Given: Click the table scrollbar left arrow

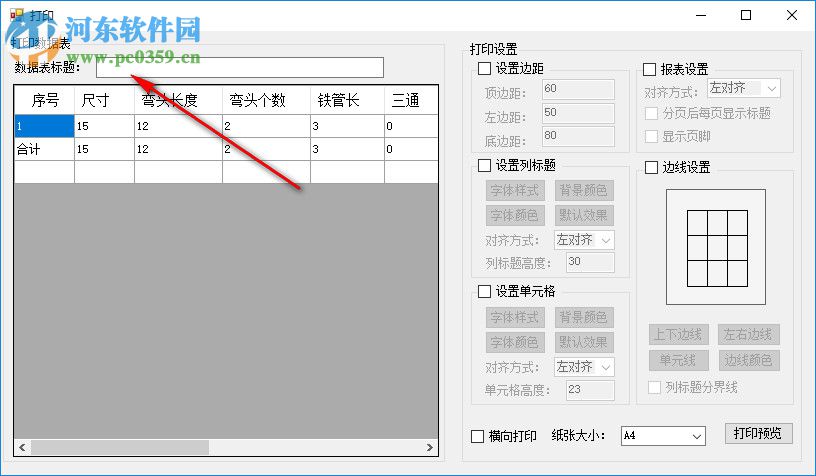Looking at the screenshot, I should (x=22, y=447).
